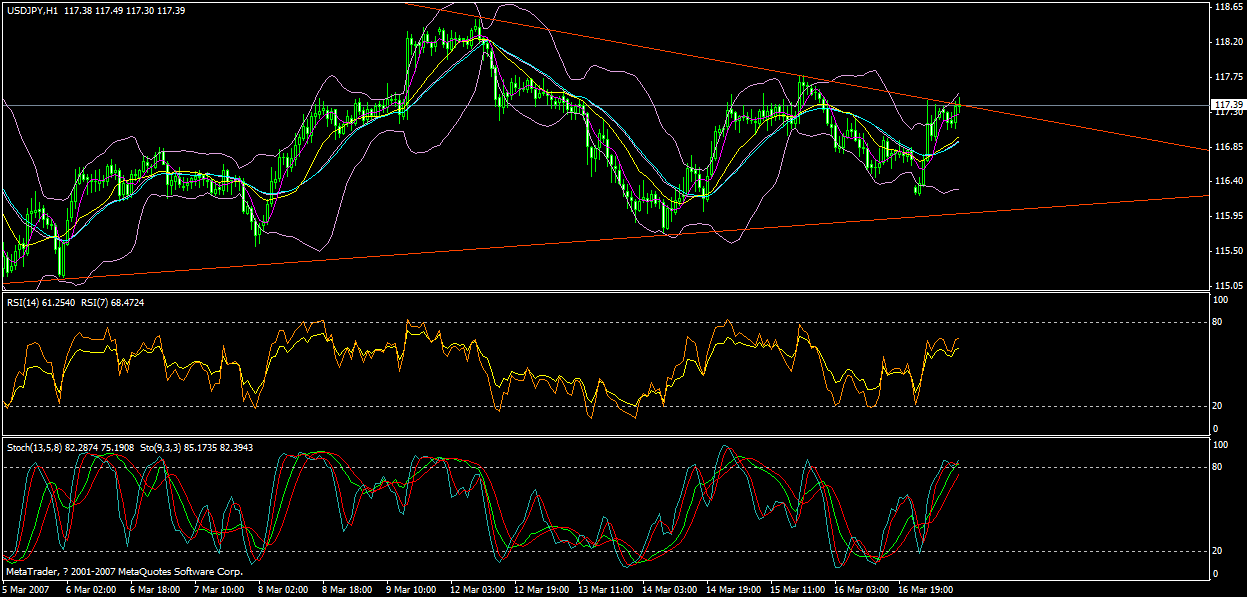Click the 118.20 price axis label

click(1228, 42)
